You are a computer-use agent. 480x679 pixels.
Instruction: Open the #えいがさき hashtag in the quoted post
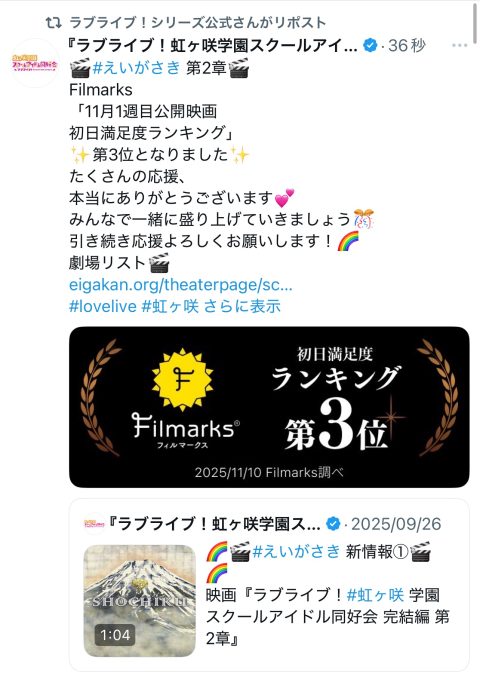tap(296, 552)
